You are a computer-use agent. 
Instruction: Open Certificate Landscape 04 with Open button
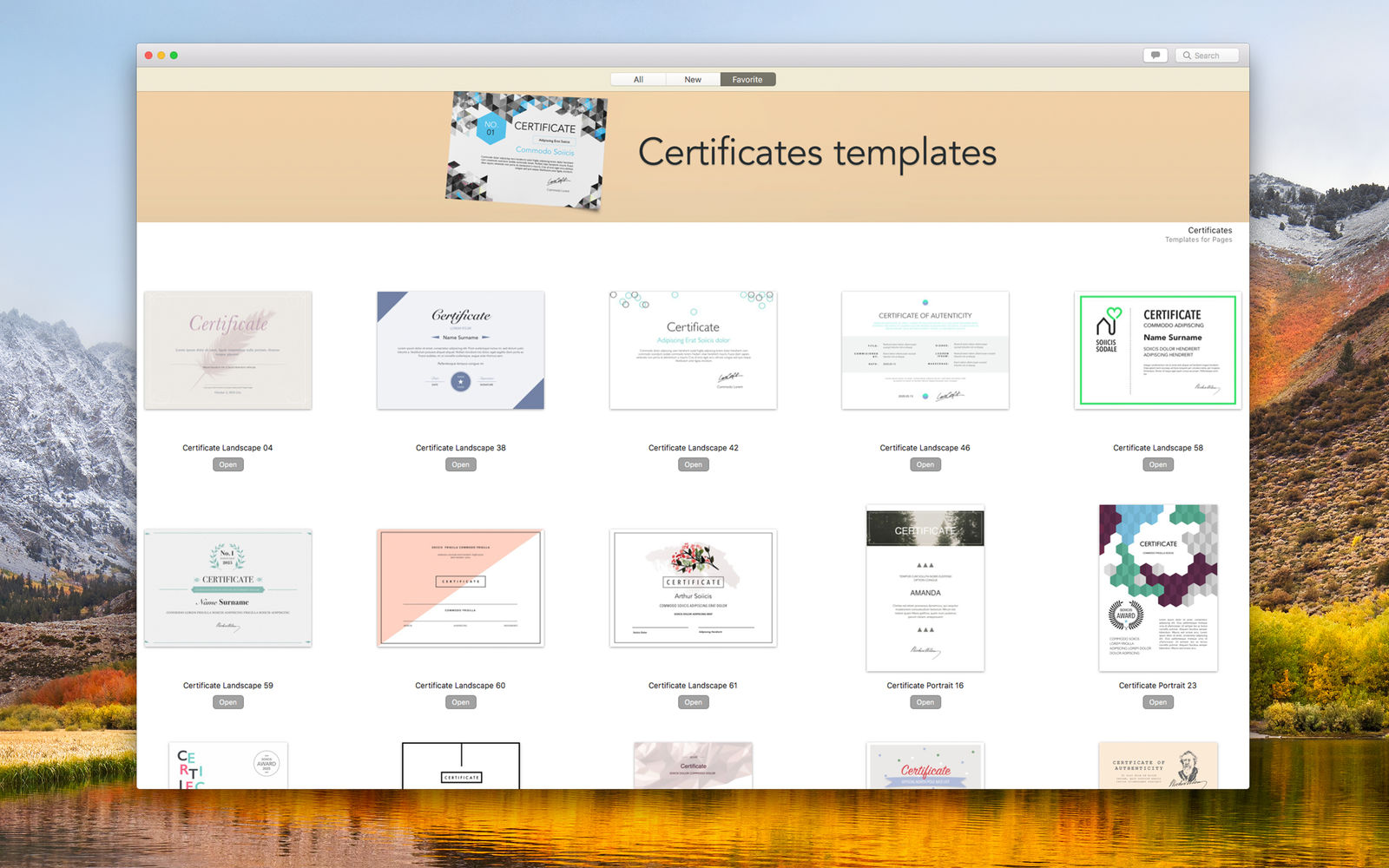click(227, 464)
